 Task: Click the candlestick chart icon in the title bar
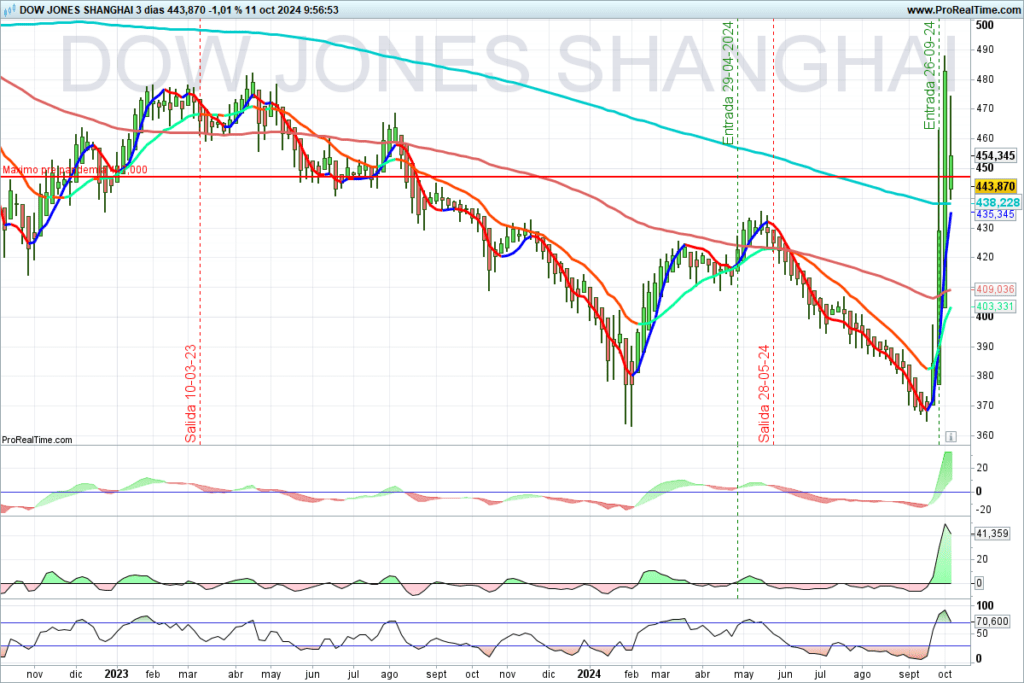tap(9, 10)
